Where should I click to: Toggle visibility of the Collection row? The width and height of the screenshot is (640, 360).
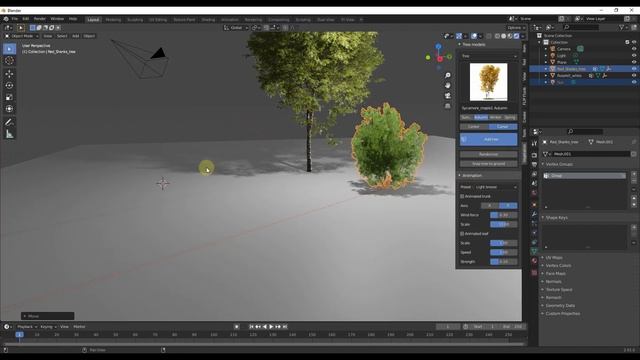click(634, 42)
